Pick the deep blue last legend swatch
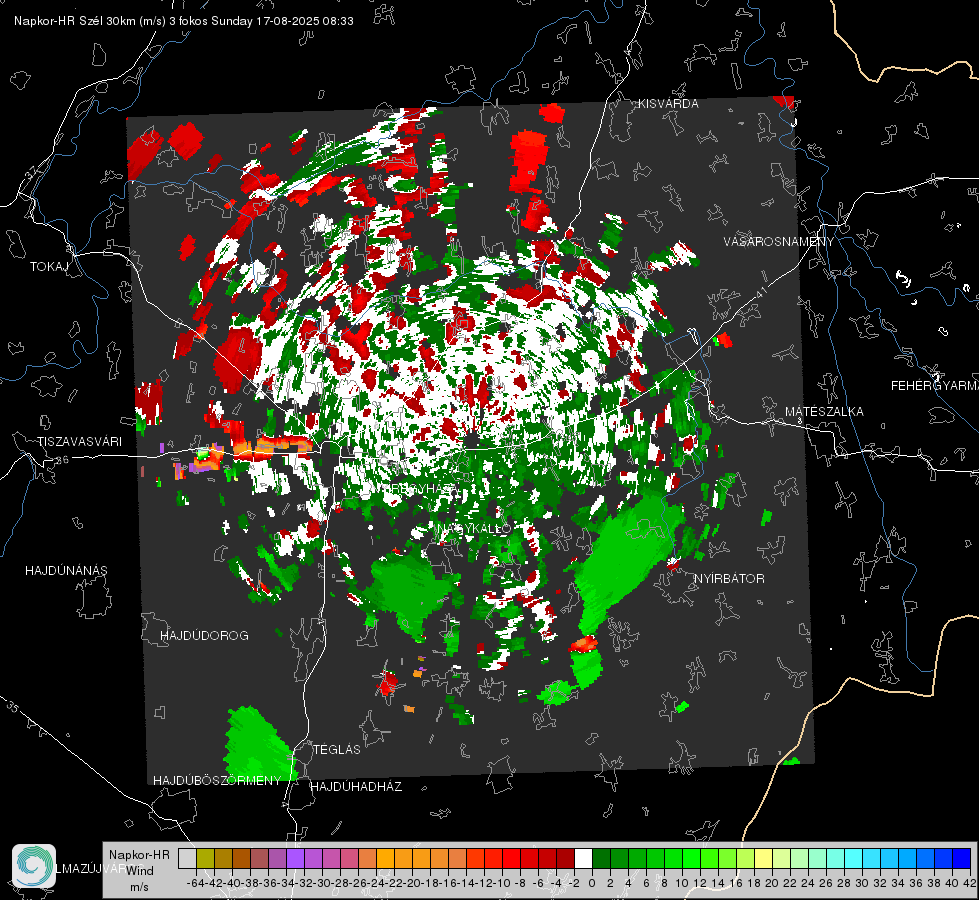 (x=962, y=859)
